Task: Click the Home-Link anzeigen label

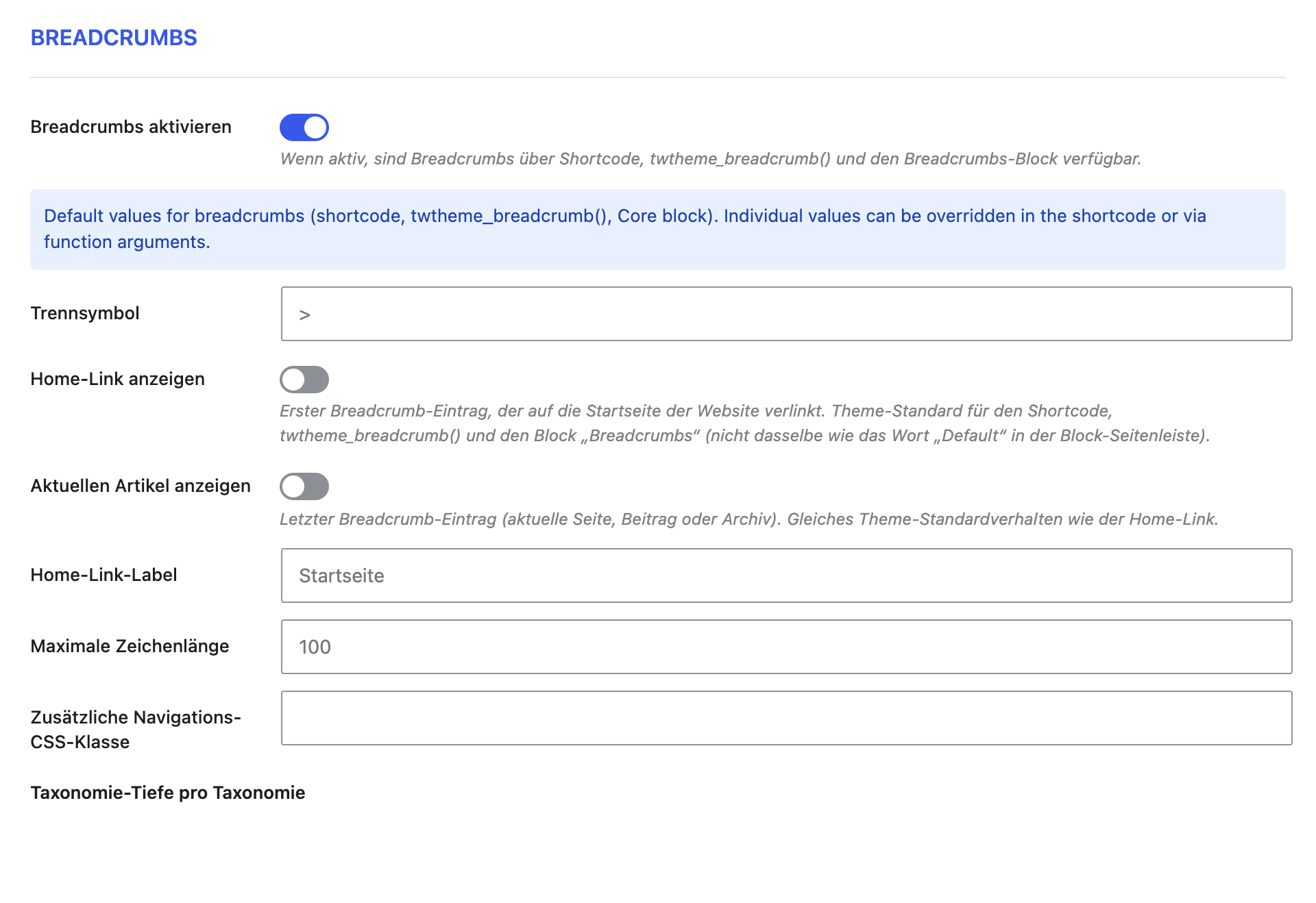Action: pyautogui.click(x=118, y=379)
